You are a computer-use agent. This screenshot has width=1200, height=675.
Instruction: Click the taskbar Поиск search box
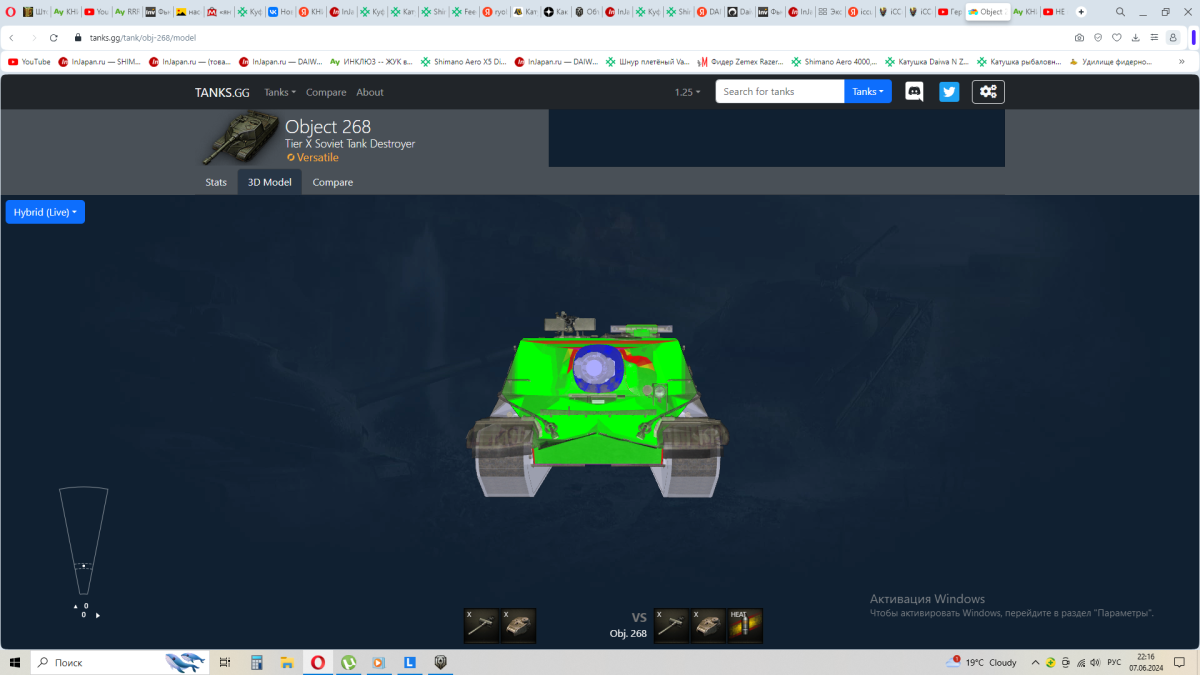(120, 662)
